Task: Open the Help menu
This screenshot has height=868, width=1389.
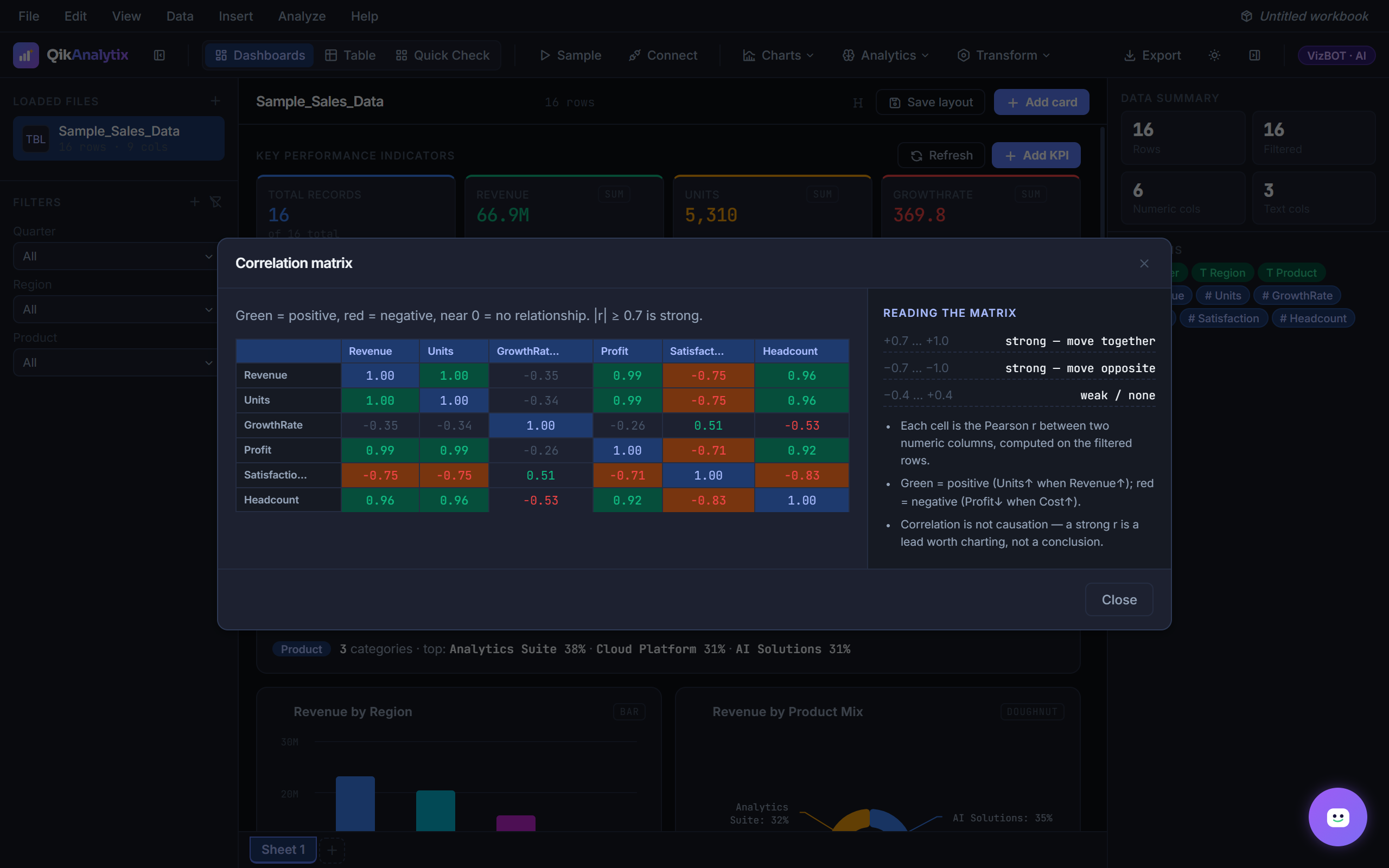Action: (x=365, y=16)
